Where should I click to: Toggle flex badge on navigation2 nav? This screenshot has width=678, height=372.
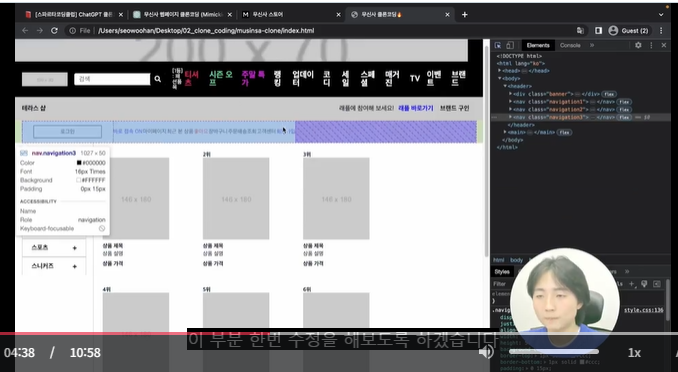pyautogui.click(x=624, y=109)
